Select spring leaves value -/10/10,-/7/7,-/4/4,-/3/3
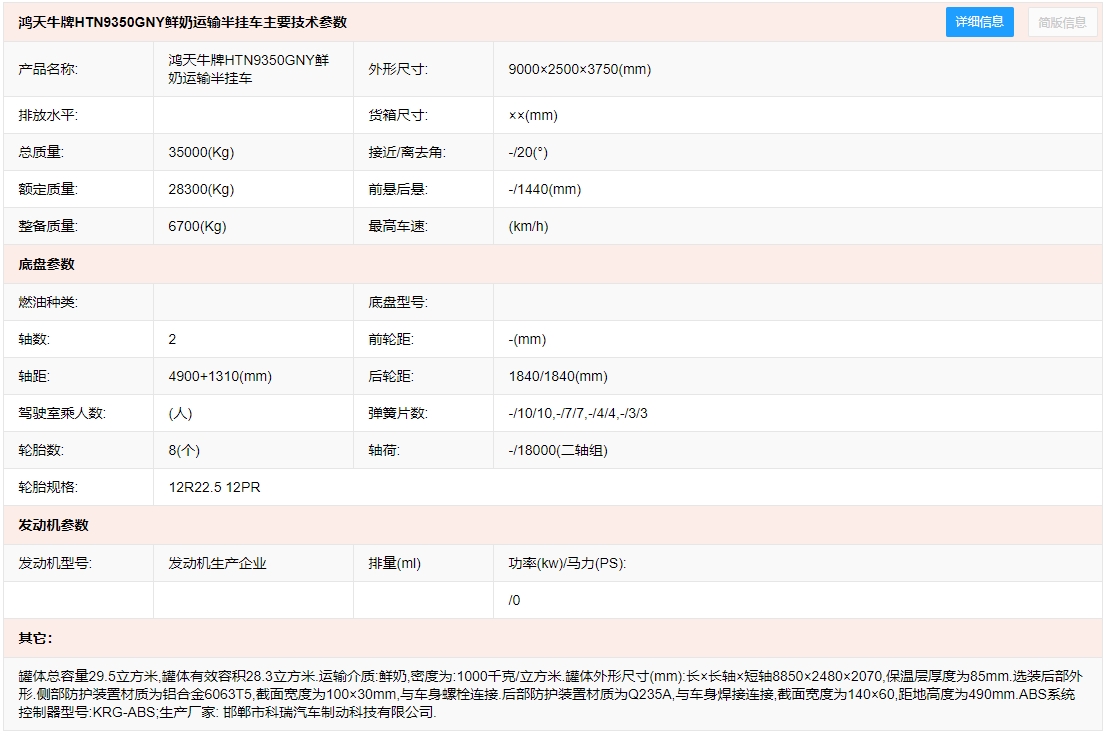1108x736 pixels. tap(578, 413)
